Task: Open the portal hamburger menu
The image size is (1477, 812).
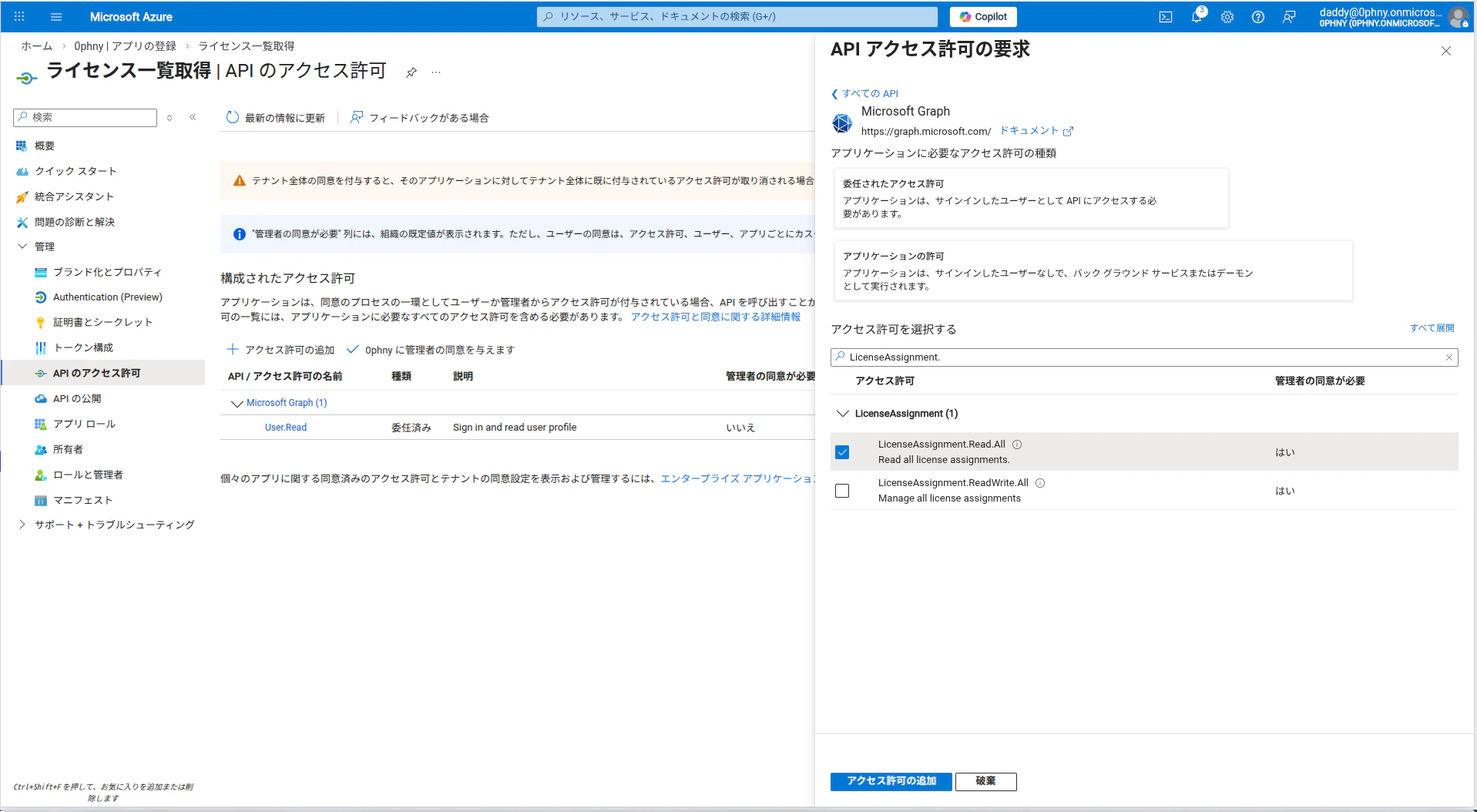Action: coord(56,16)
